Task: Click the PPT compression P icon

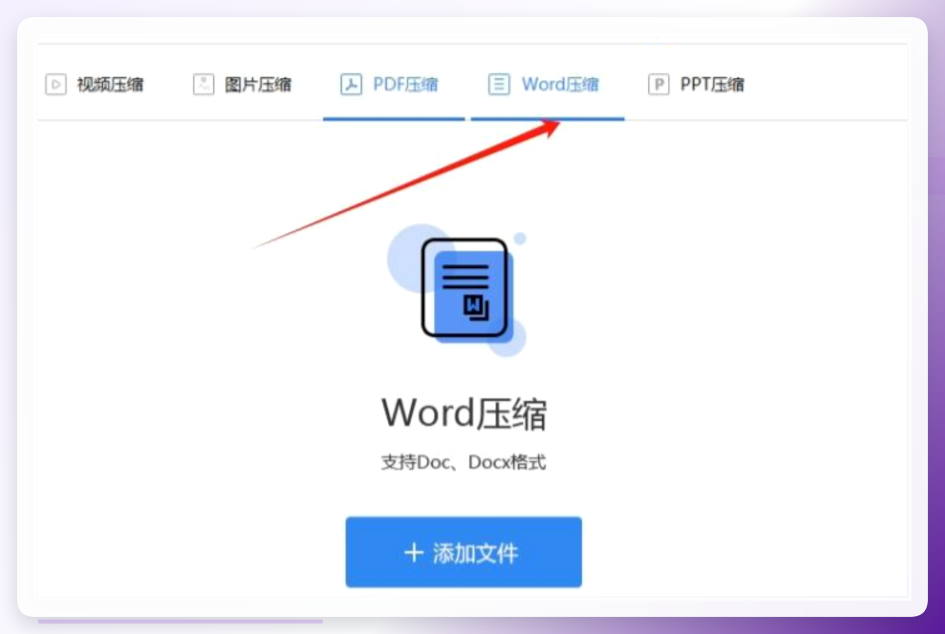Action: (x=658, y=84)
